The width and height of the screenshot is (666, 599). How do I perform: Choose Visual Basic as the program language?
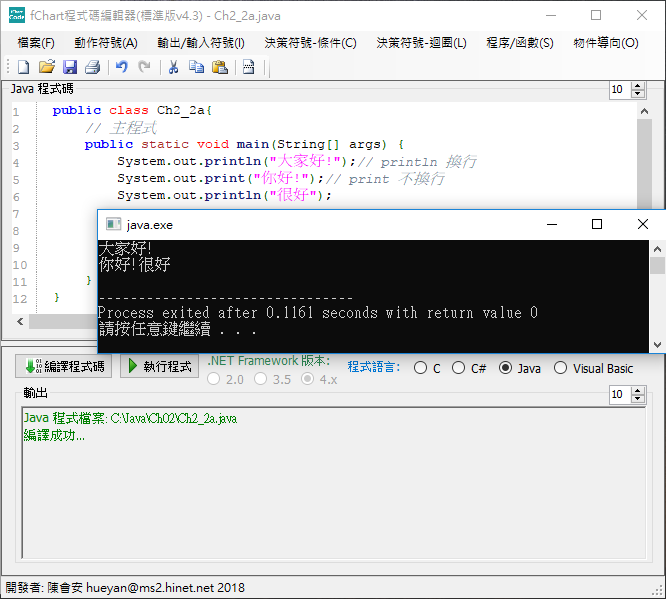tap(560, 368)
